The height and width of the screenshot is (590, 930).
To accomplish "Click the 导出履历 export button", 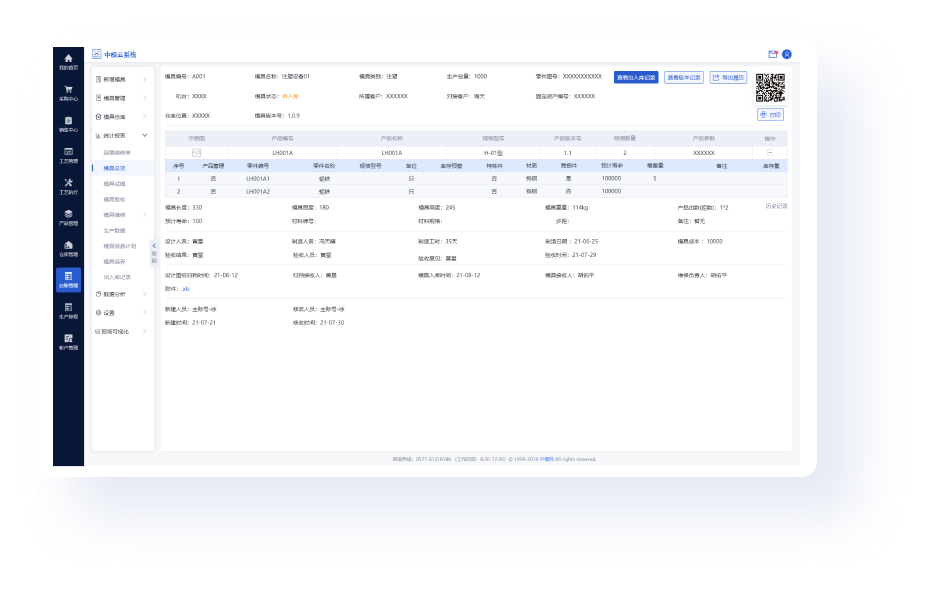I will click(x=728, y=78).
